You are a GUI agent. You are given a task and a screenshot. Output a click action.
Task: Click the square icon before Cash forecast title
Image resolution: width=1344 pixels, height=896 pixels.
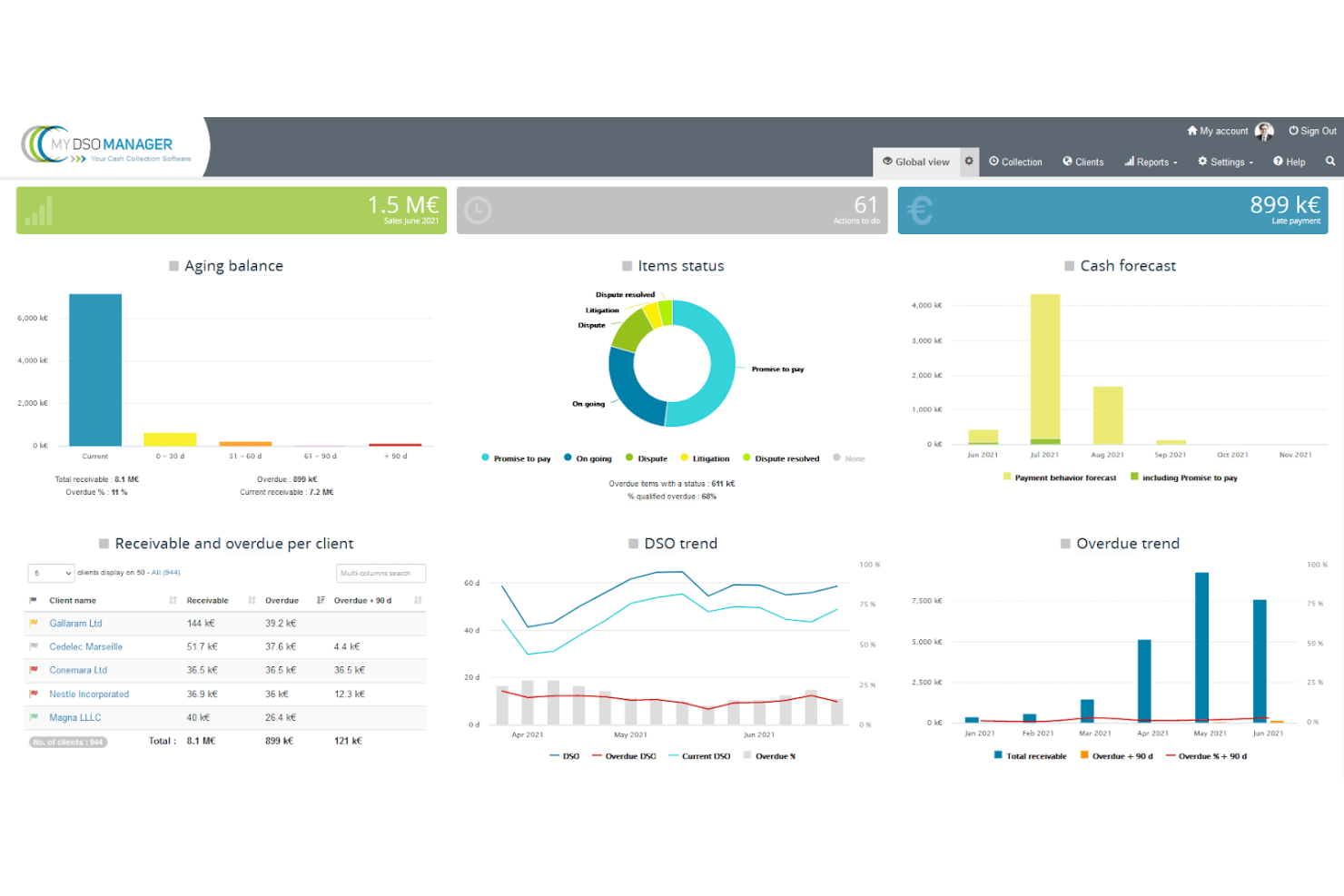[1069, 266]
